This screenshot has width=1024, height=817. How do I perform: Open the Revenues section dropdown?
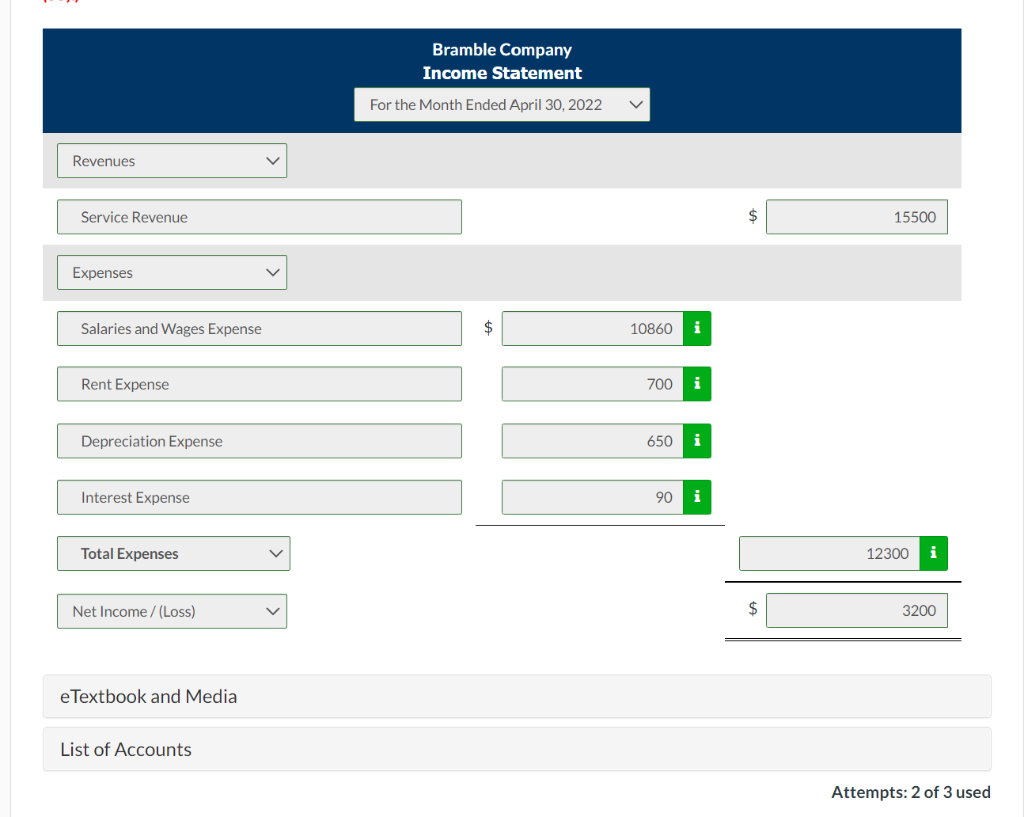[171, 160]
